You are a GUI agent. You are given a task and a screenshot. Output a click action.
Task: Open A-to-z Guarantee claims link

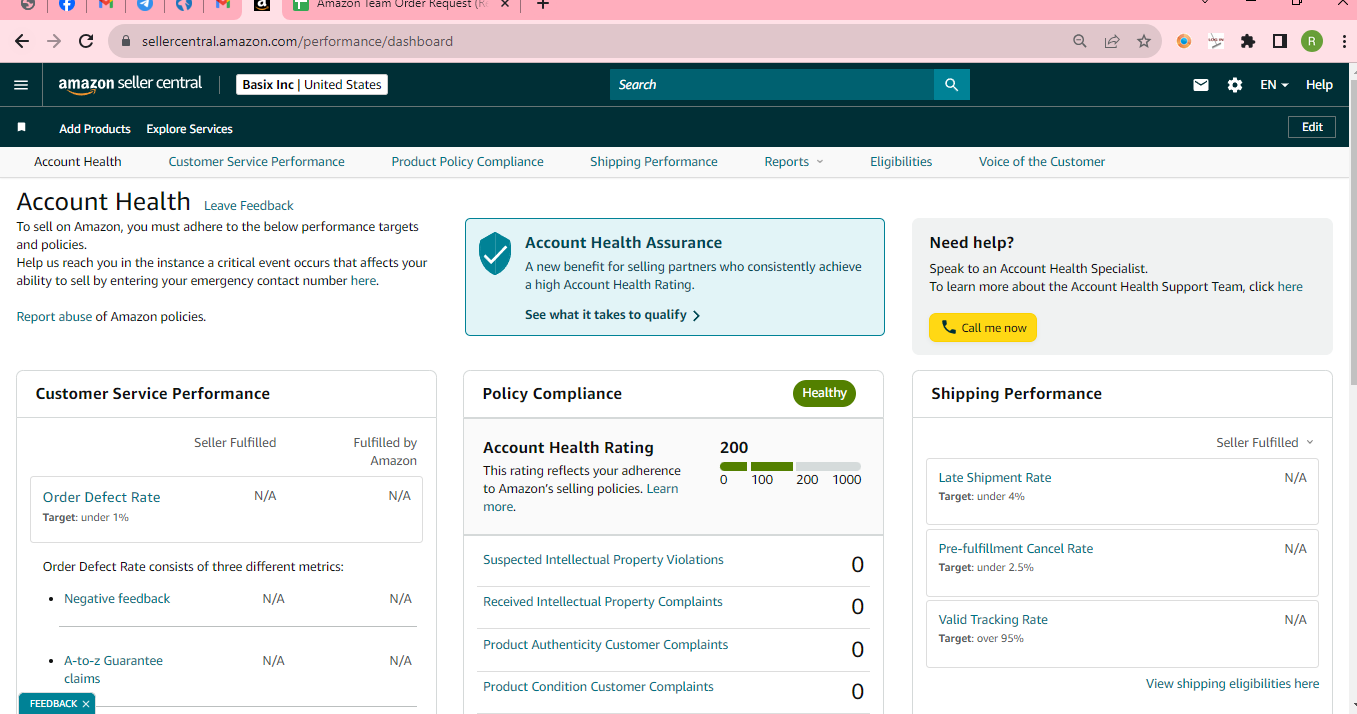pyautogui.click(x=113, y=670)
